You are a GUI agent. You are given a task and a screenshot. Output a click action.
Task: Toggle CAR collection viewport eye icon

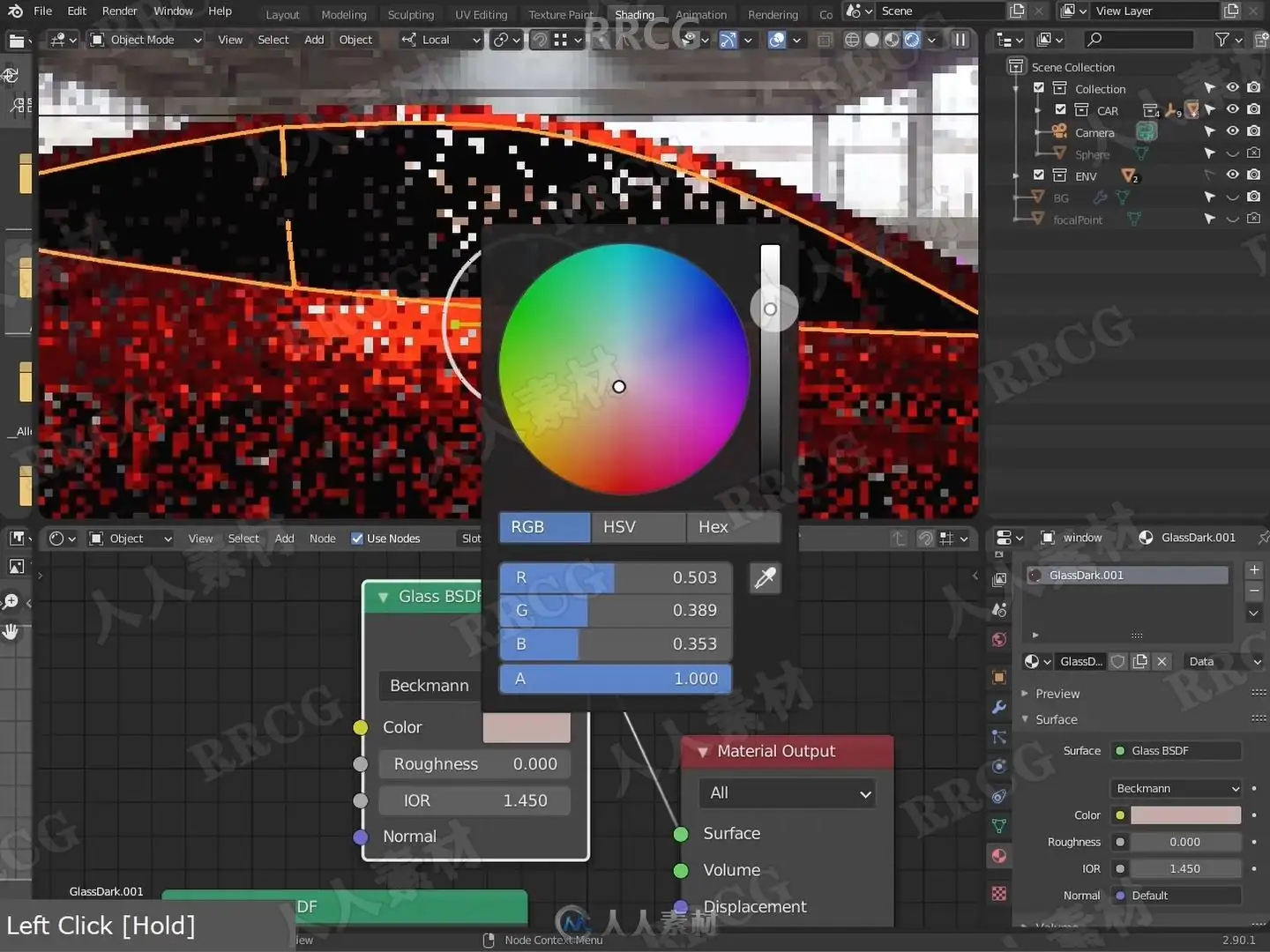click(x=1232, y=109)
